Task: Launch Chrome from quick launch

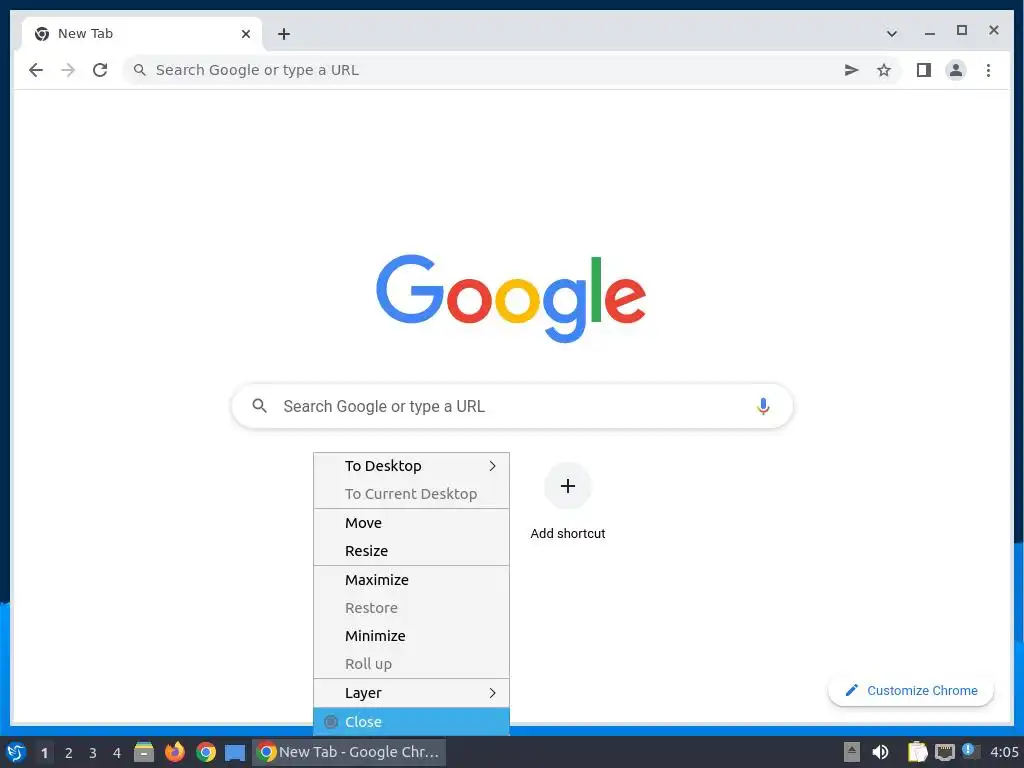Action: pyautogui.click(x=206, y=752)
